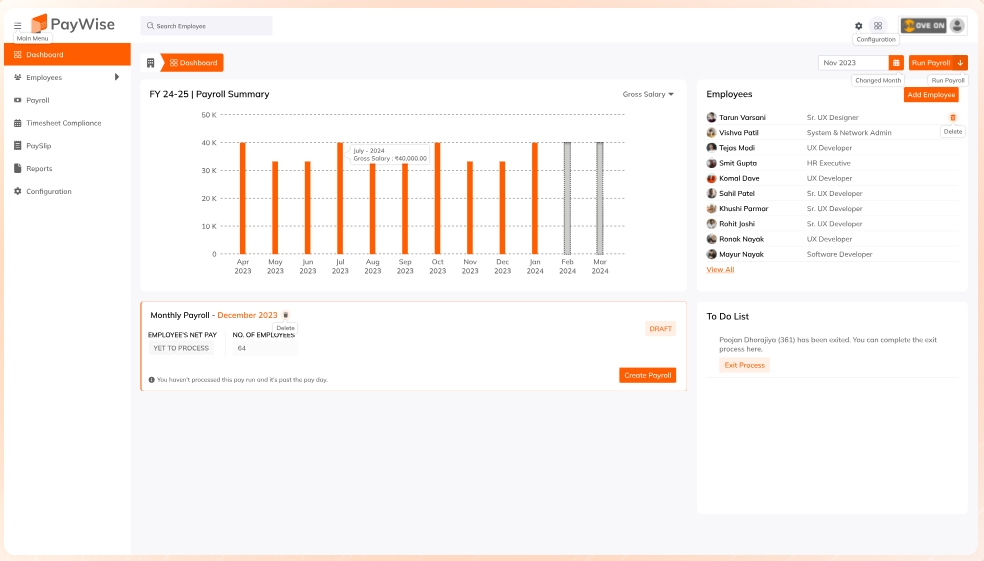Click the Dashboard breadcrumb tab

[192, 63]
